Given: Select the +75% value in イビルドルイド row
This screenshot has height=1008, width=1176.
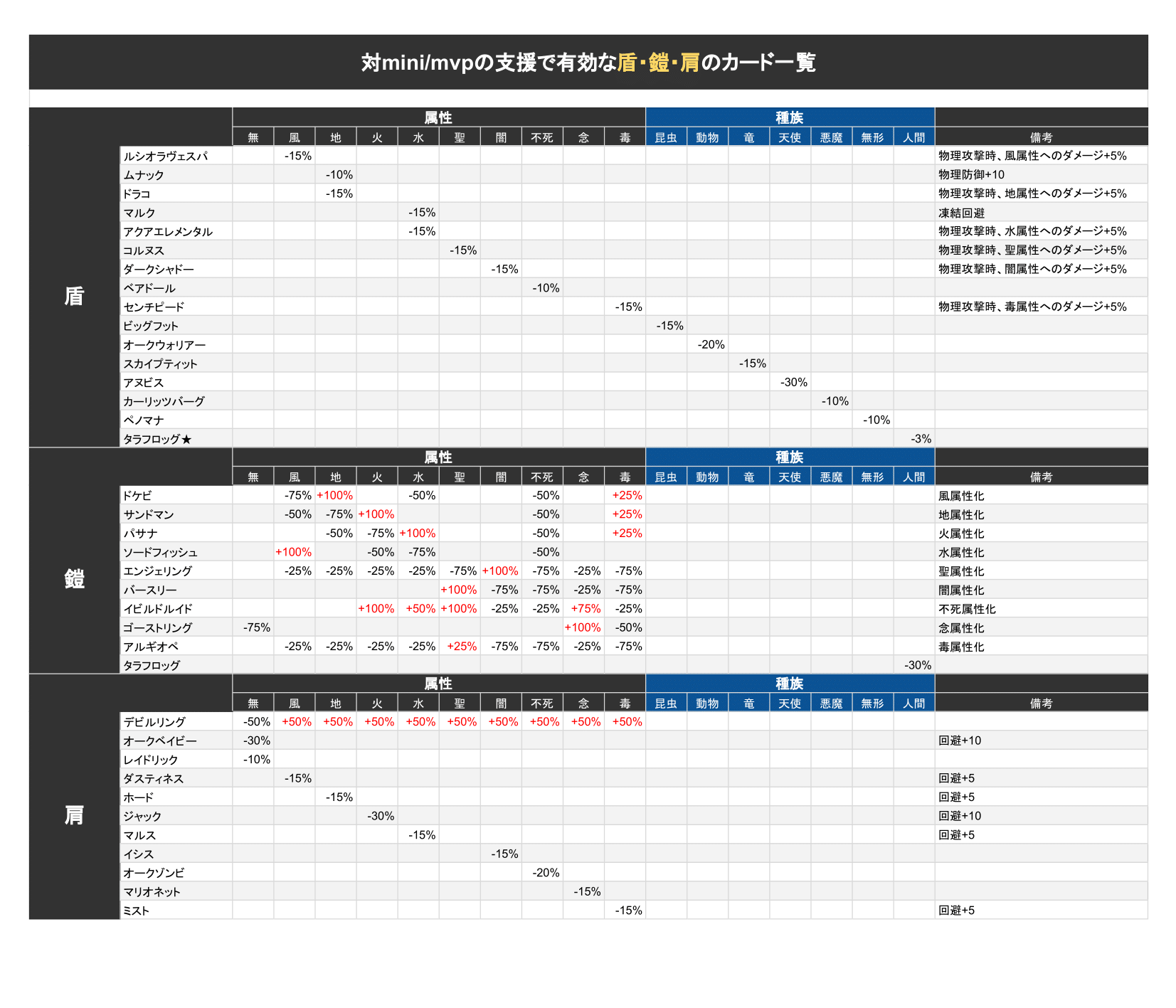Looking at the screenshot, I should 586,608.
